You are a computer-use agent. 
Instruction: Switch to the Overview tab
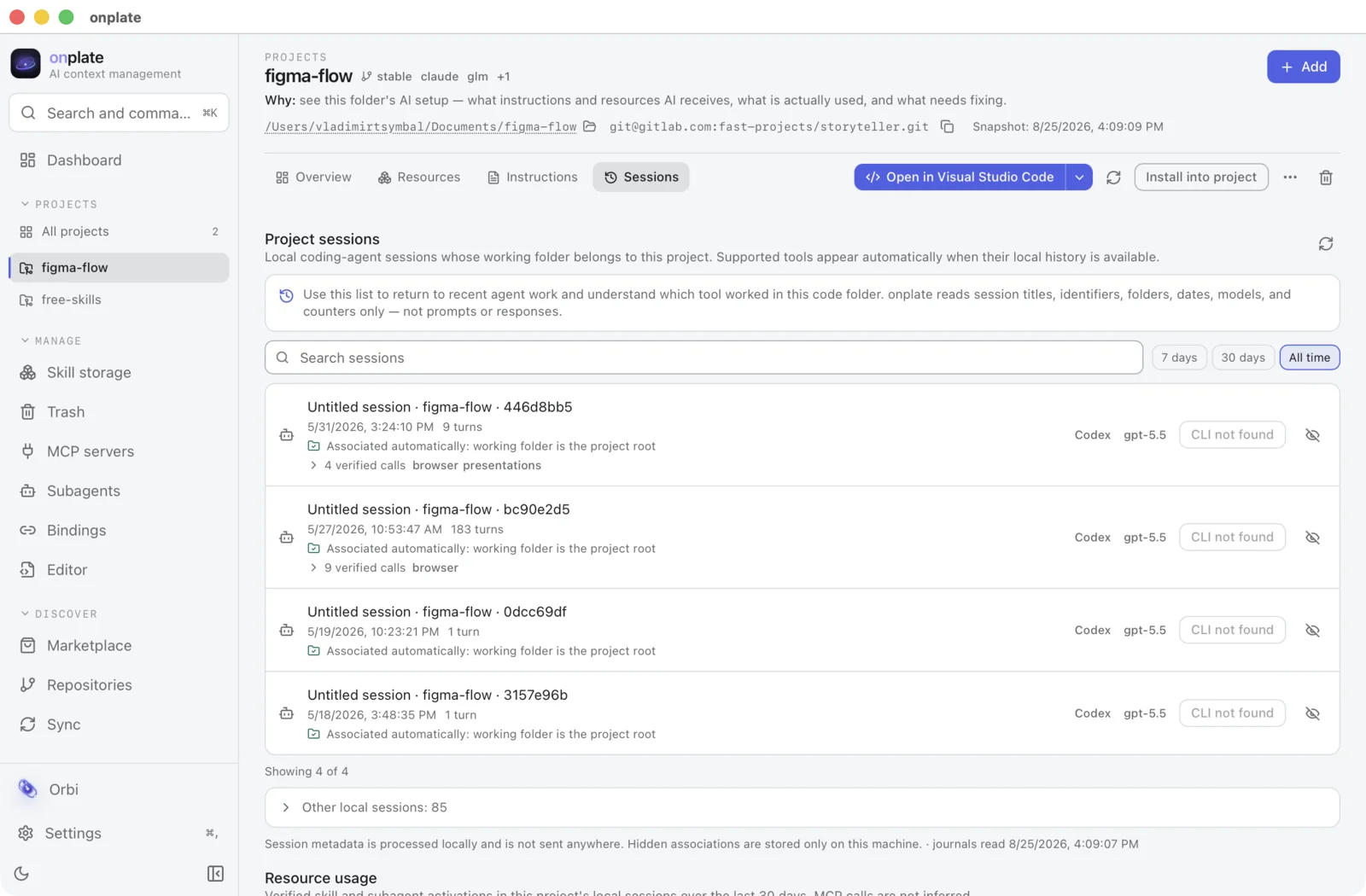click(313, 177)
